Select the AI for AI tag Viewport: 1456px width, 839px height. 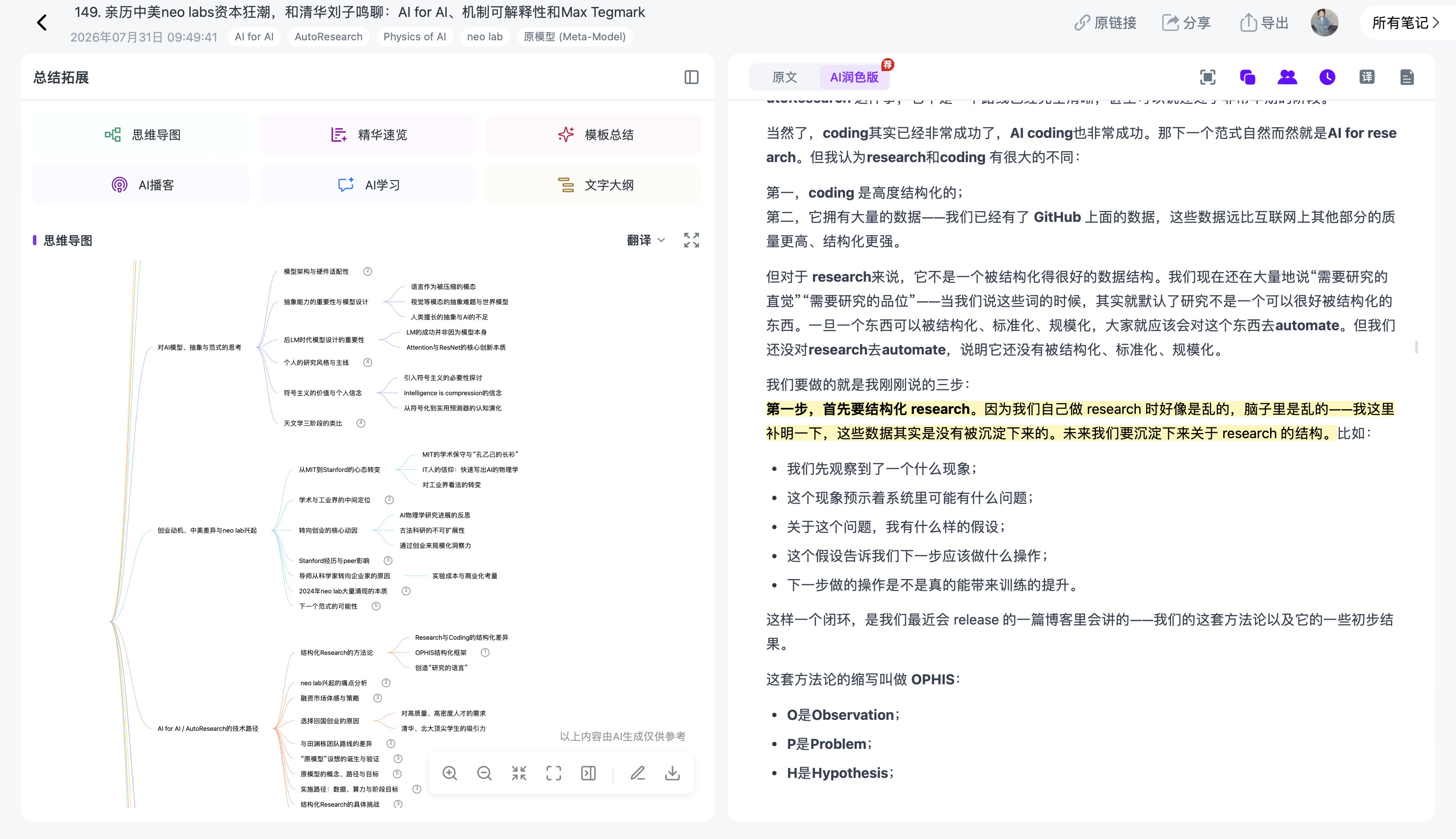point(254,37)
